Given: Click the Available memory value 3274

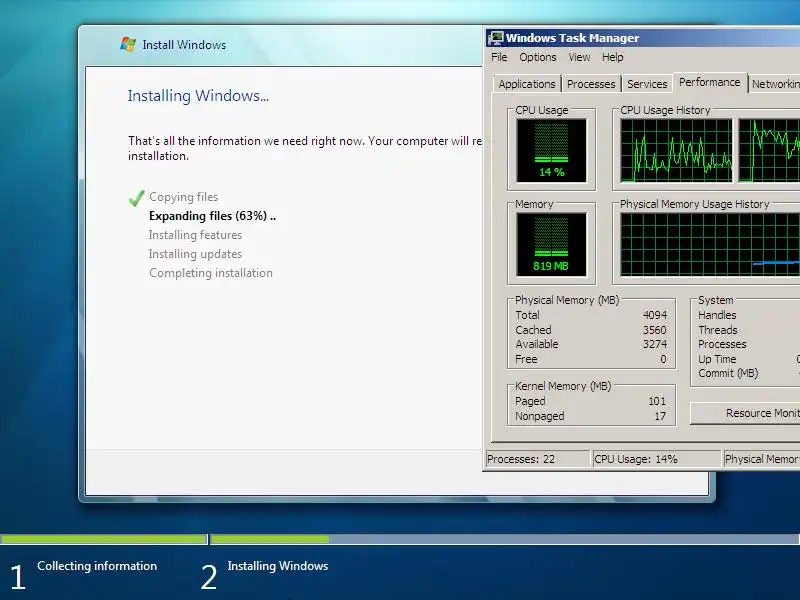Looking at the screenshot, I should (655, 344).
